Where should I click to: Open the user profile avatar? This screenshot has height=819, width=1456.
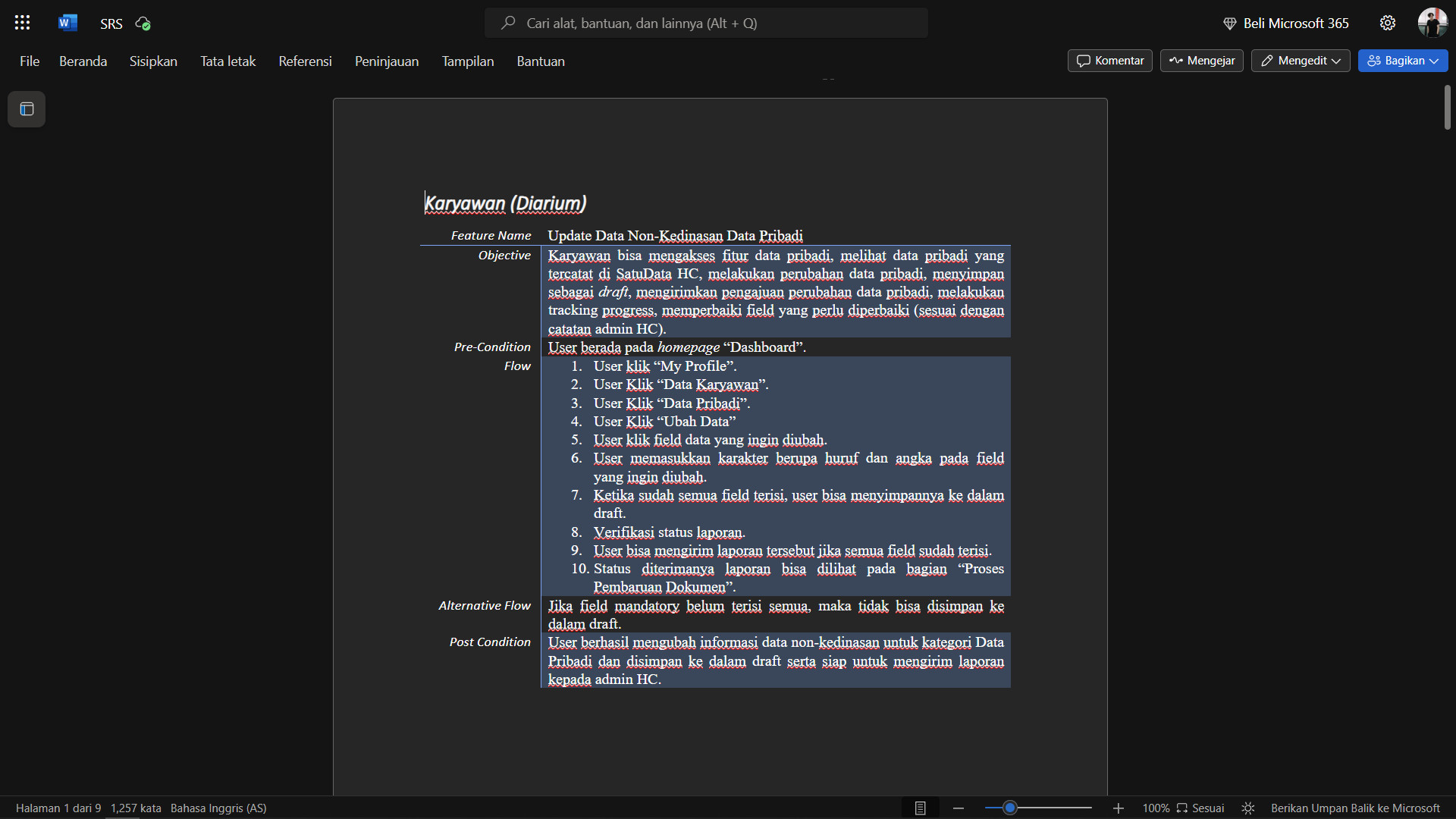[x=1432, y=23]
